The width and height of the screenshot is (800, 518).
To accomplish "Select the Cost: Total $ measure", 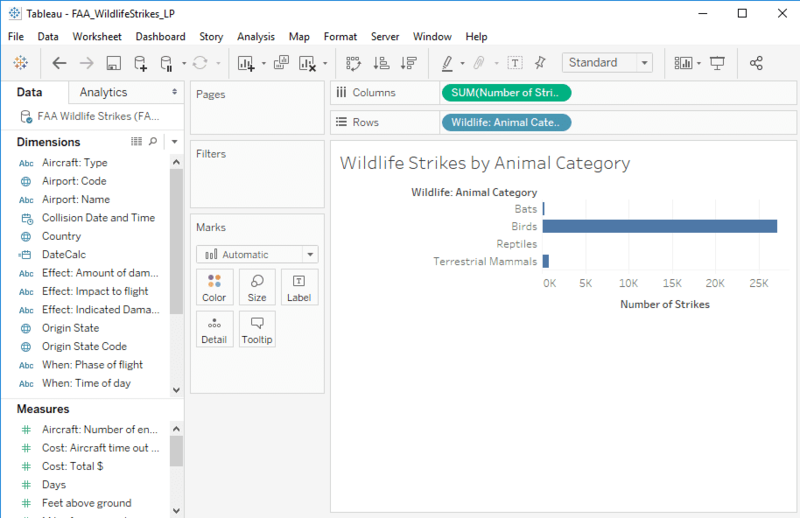I will (x=72, y=466).
